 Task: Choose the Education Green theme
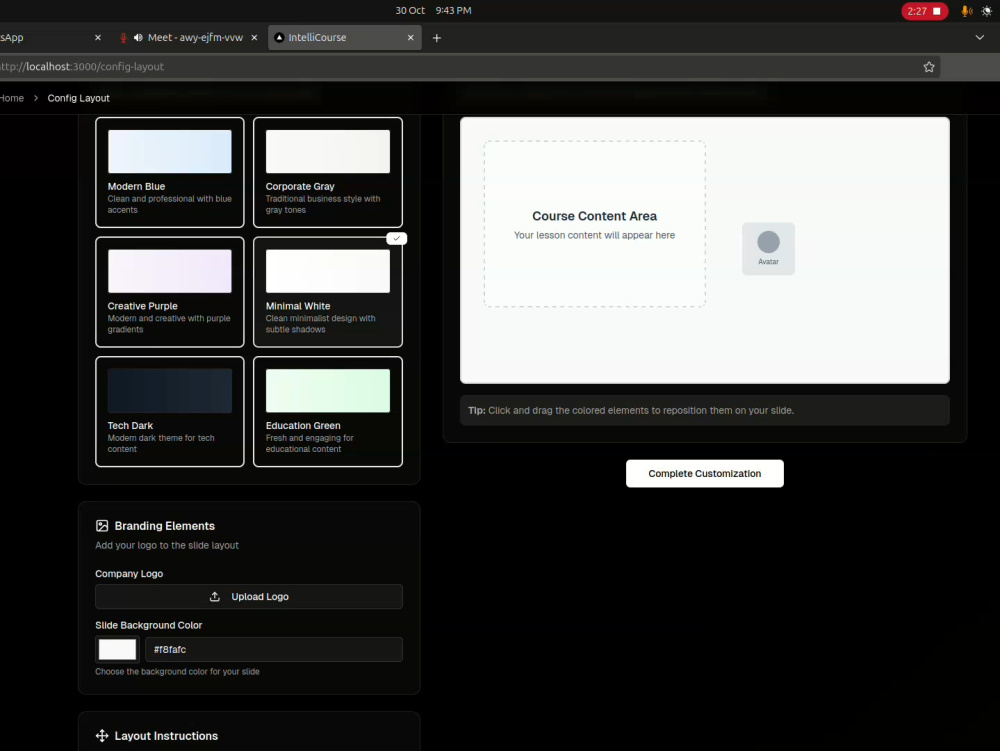click(x=328, y=411)
